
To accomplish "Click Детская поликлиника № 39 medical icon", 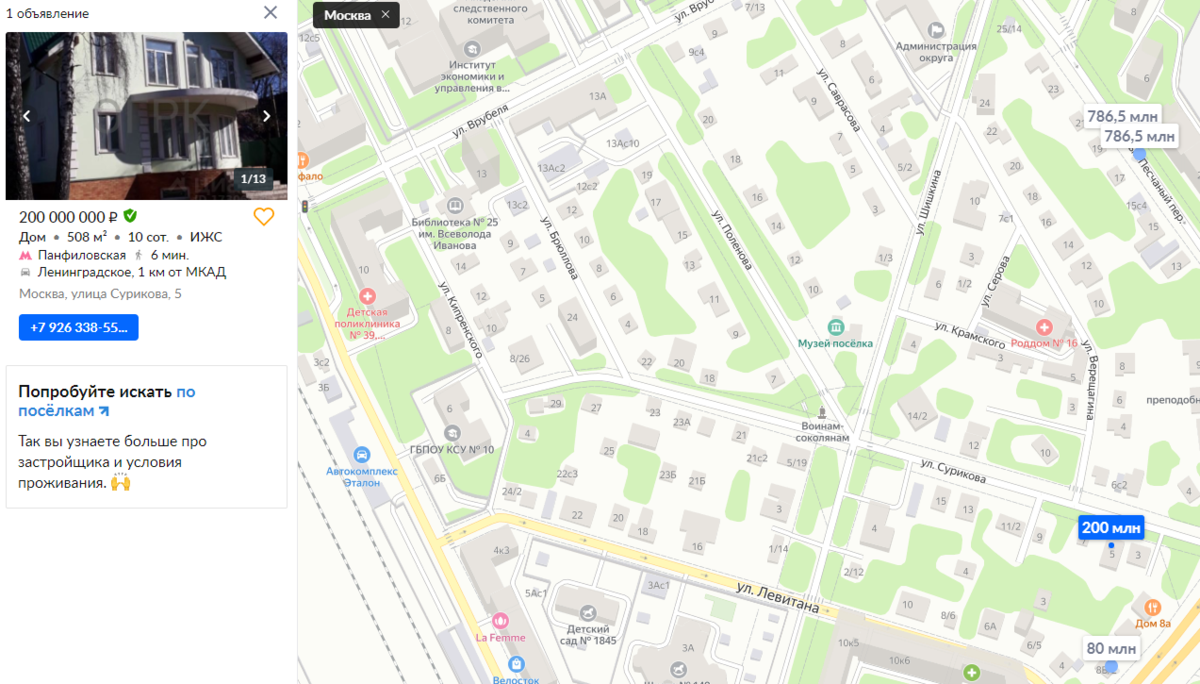I will click(x=367, y=297).
